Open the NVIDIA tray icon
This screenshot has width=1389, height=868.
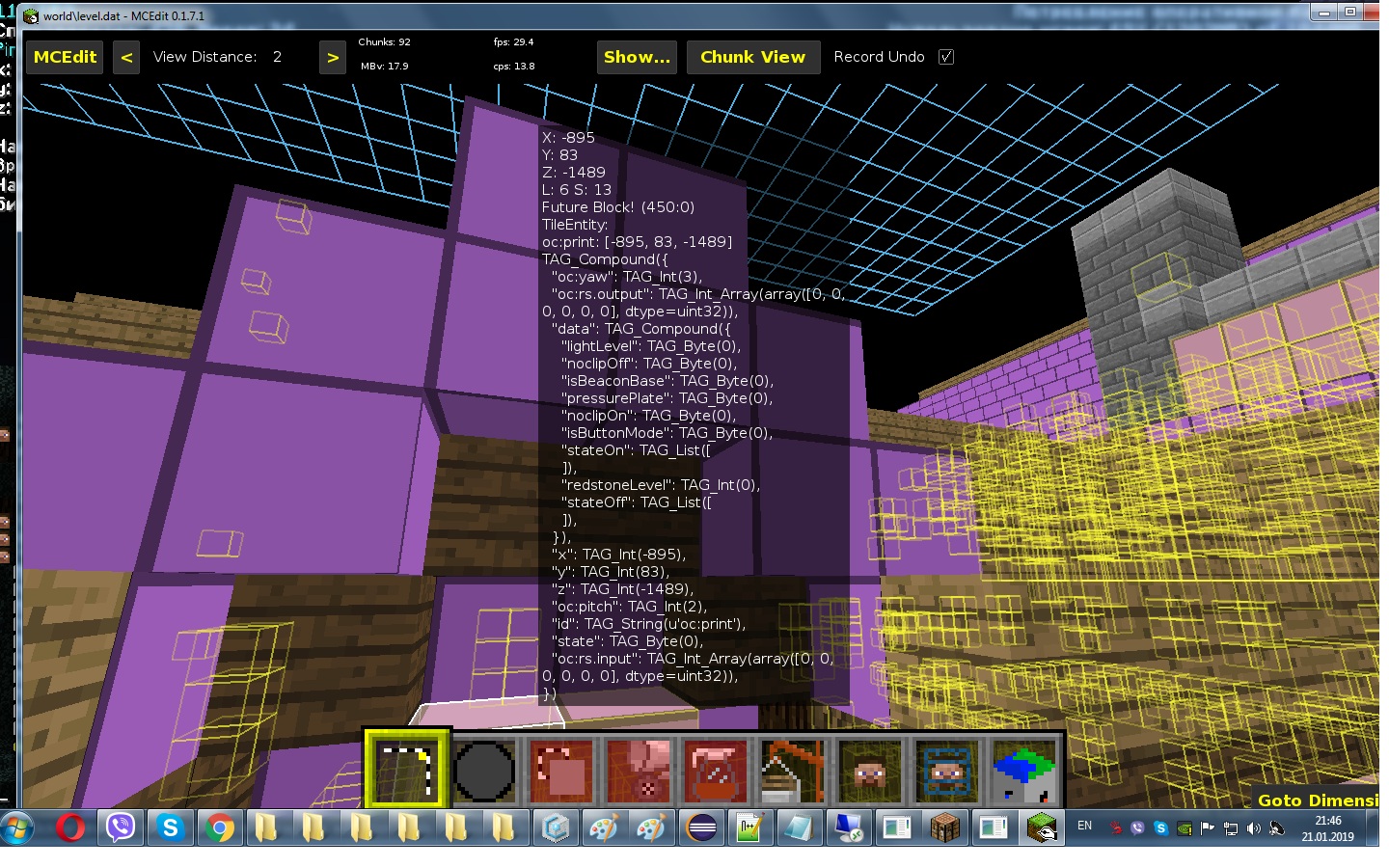[1184, 827]
